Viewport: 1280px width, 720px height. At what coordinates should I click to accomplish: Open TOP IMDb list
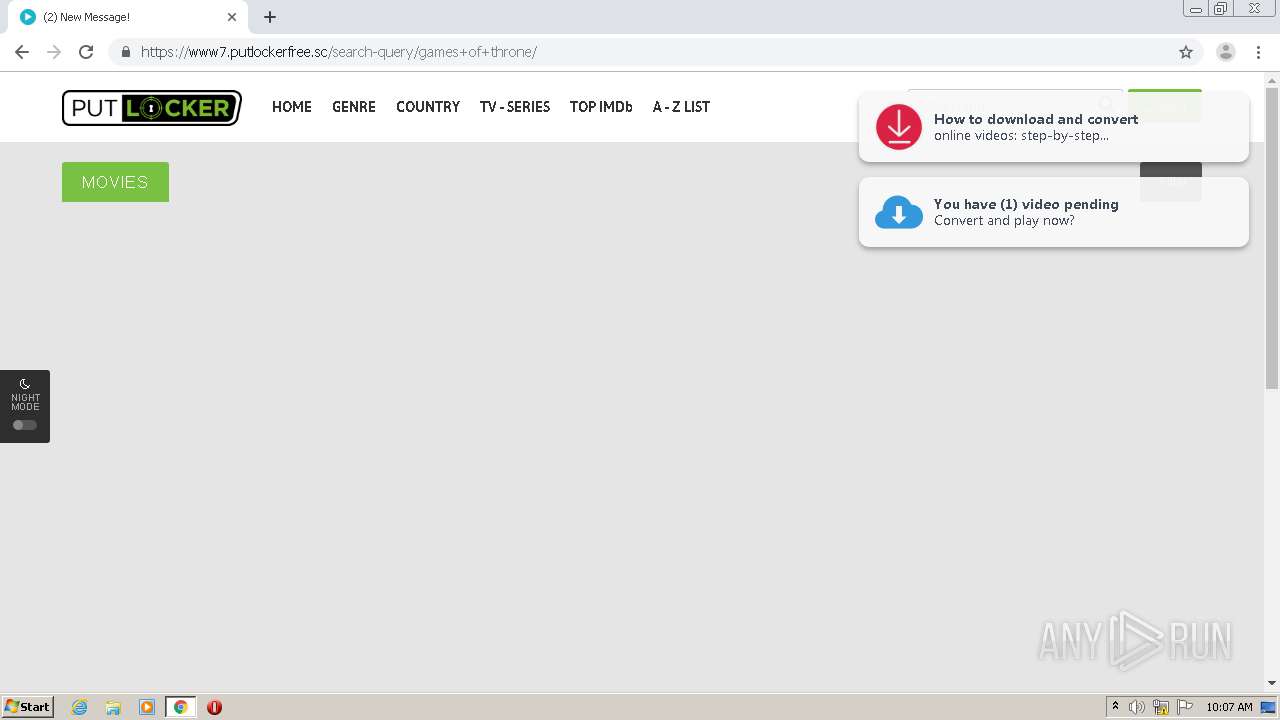point(601,107)
